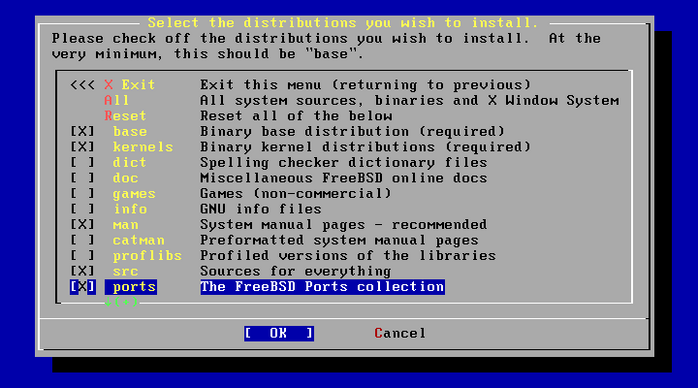Toggle the kernels distribution checkbox

(82, 147)
